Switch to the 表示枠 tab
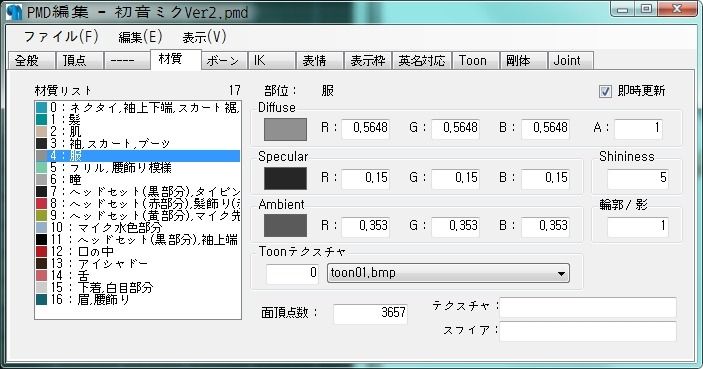 368,61
